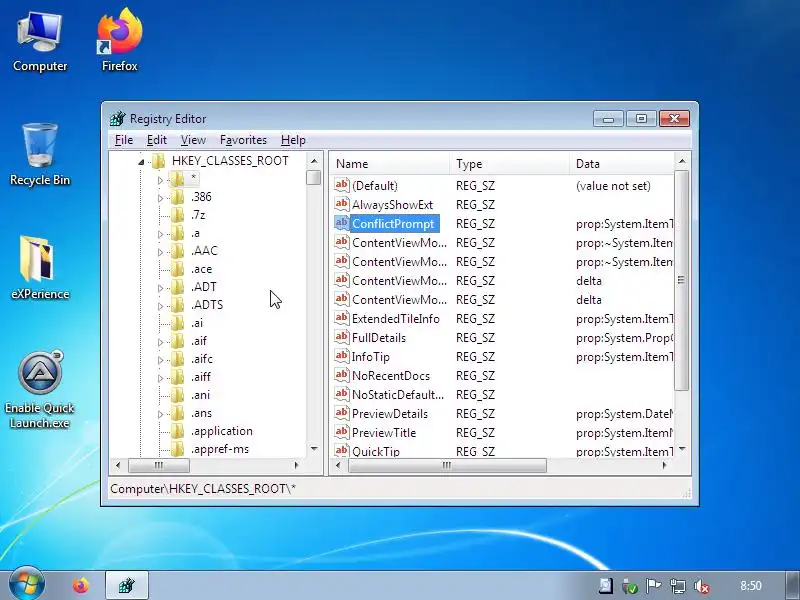Screen dimensions: 800x600
Task: Expand the .aiff key
Action: (x=160, y=378)
